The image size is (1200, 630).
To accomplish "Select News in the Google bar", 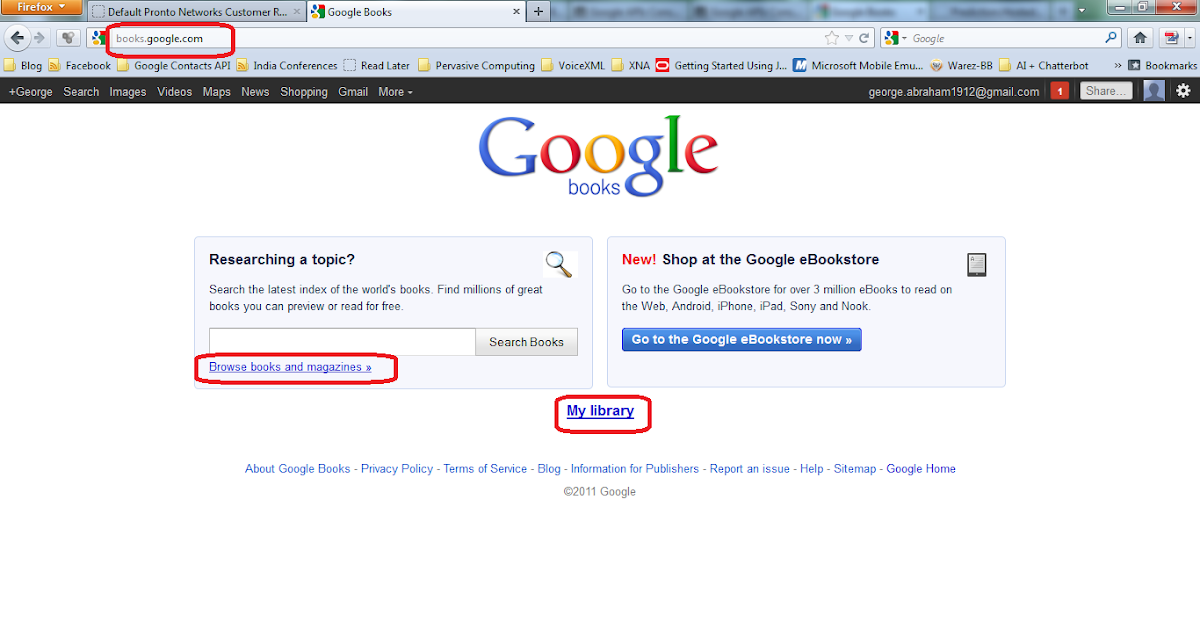I will tap(255, 91).
